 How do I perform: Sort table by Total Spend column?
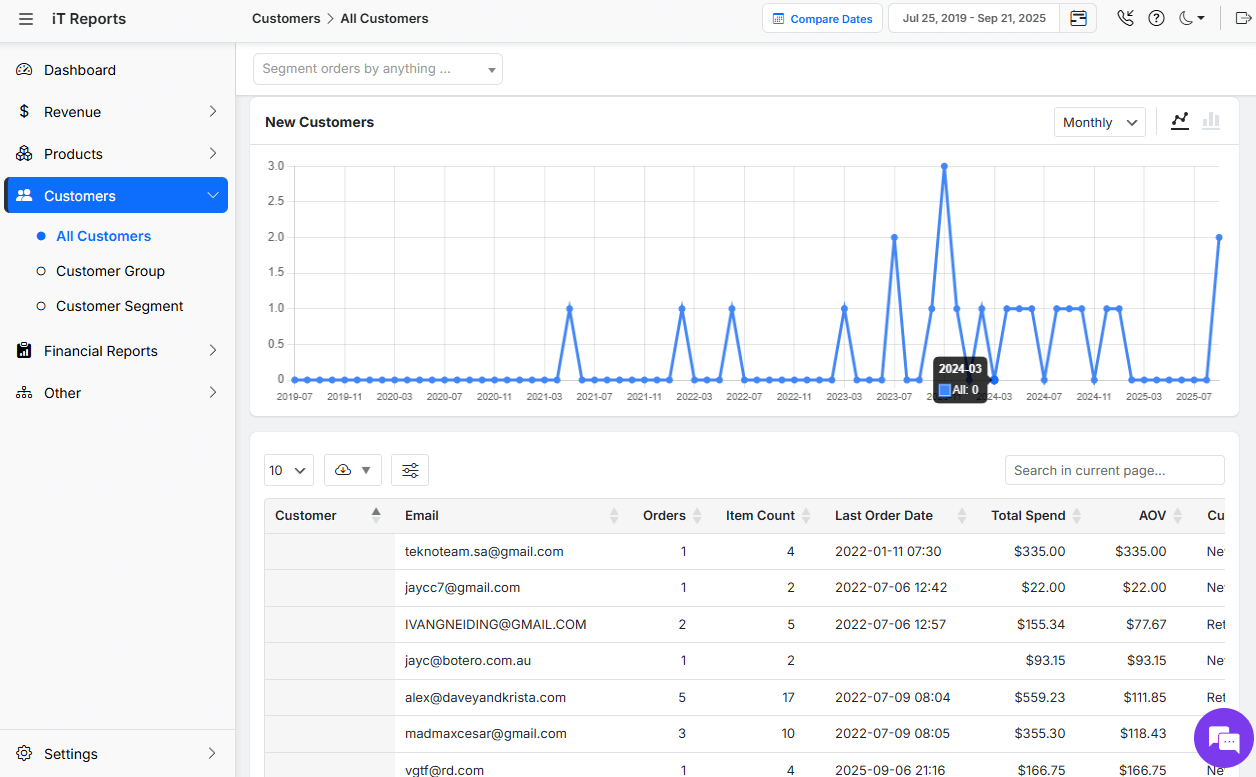(x=1076, y=516)
